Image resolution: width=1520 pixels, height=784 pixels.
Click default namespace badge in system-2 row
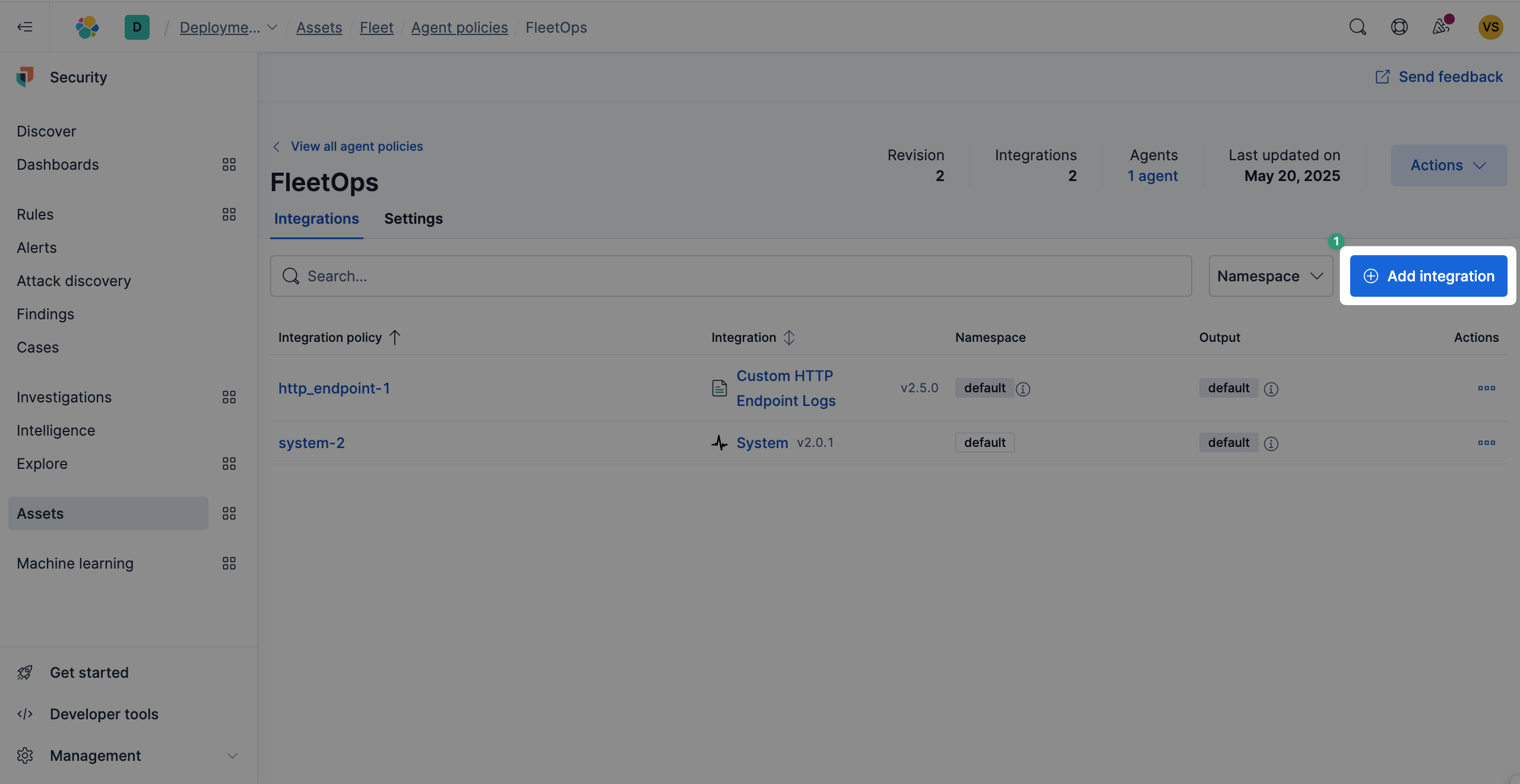pos(984,443)
